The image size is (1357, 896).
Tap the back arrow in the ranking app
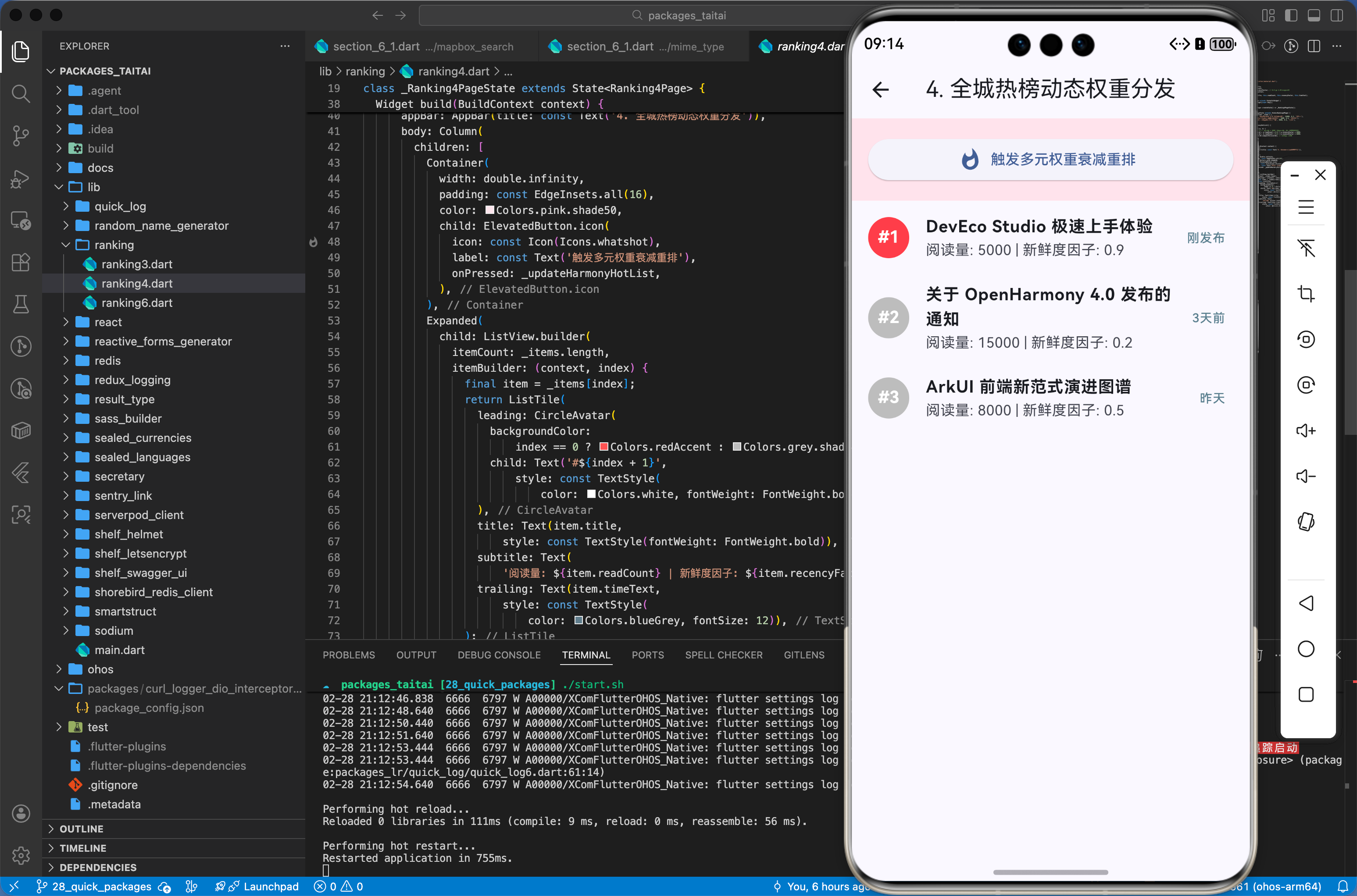[x=880, y=90]
